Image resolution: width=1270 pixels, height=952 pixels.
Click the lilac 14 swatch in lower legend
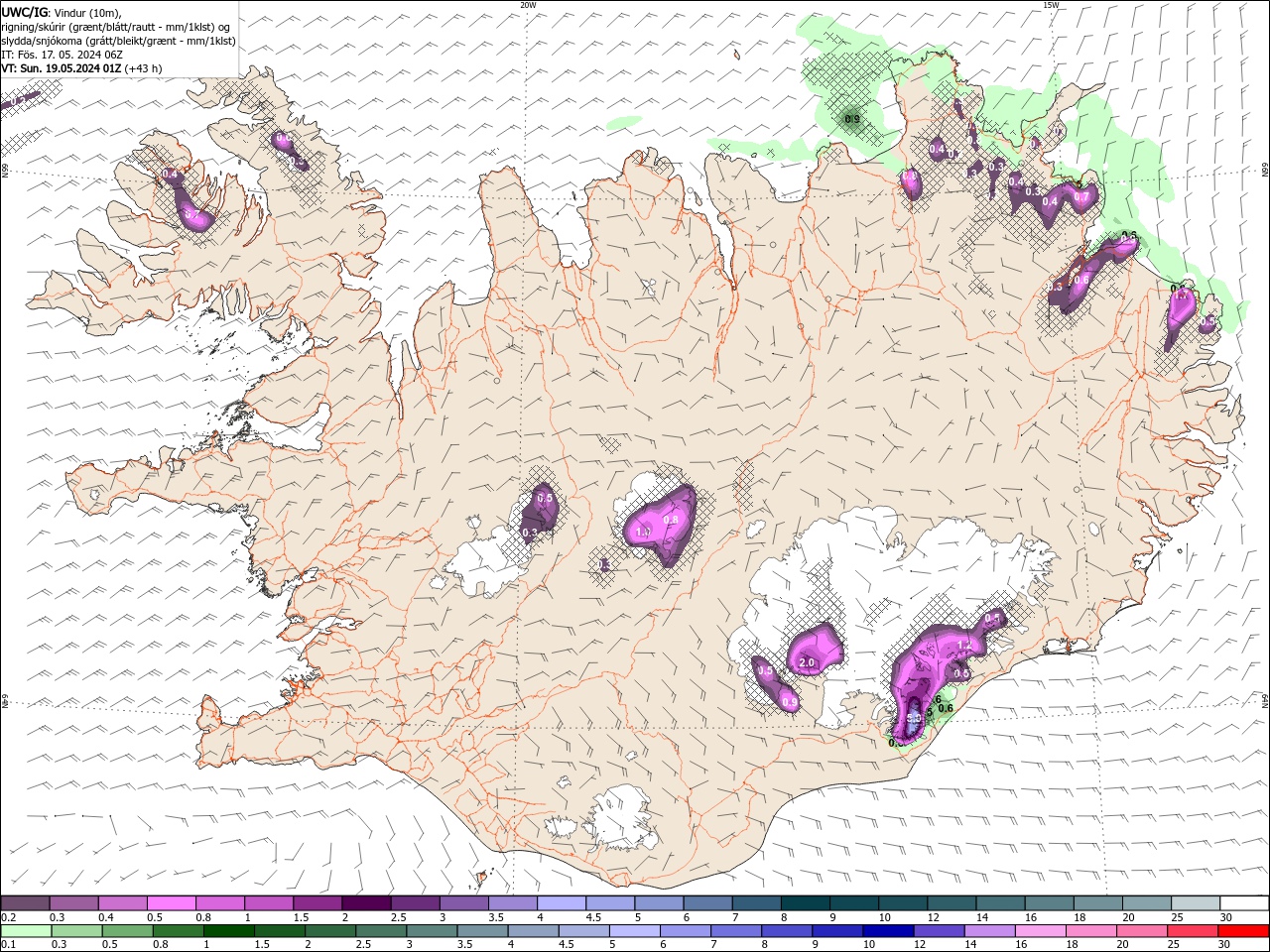(990, 931)
